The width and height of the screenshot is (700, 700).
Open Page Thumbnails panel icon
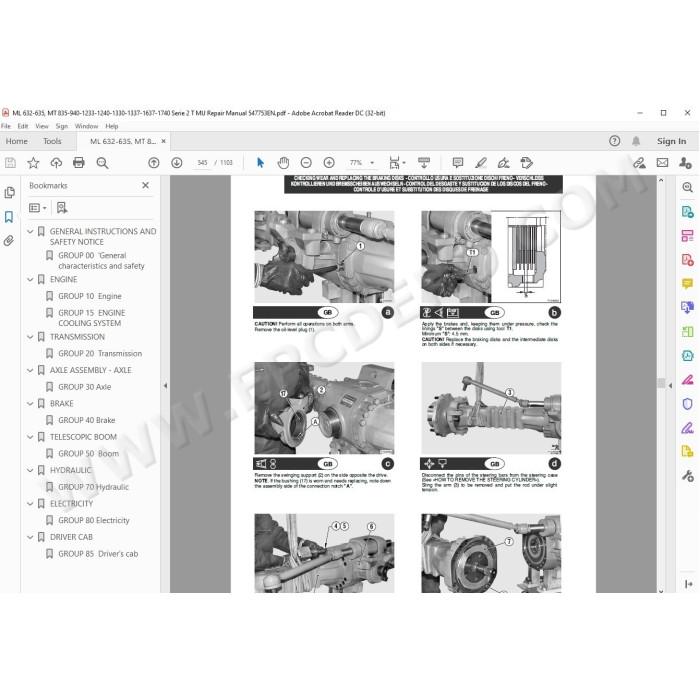[x=9, y=193]
